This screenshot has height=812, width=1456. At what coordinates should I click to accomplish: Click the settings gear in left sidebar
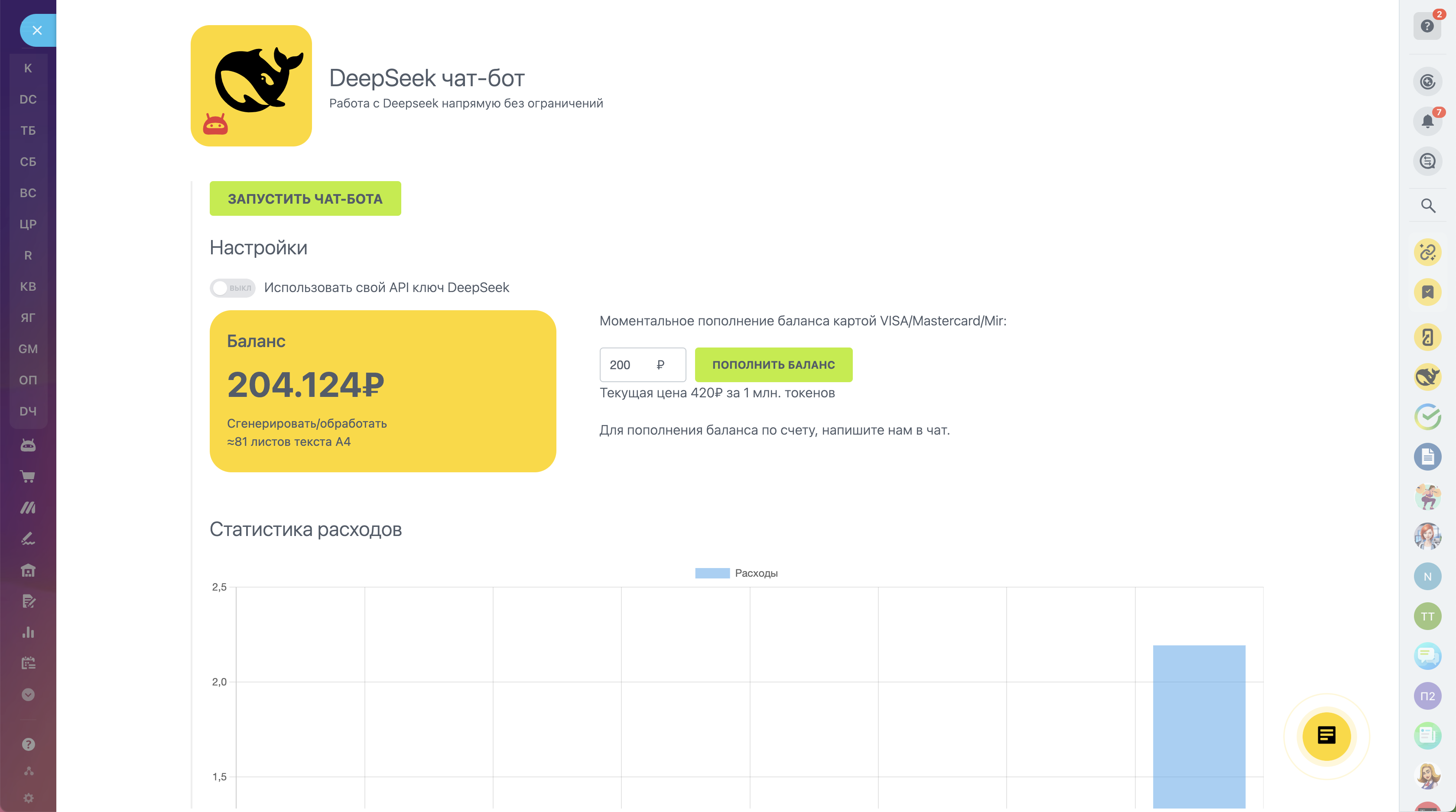tap(28, 798)
